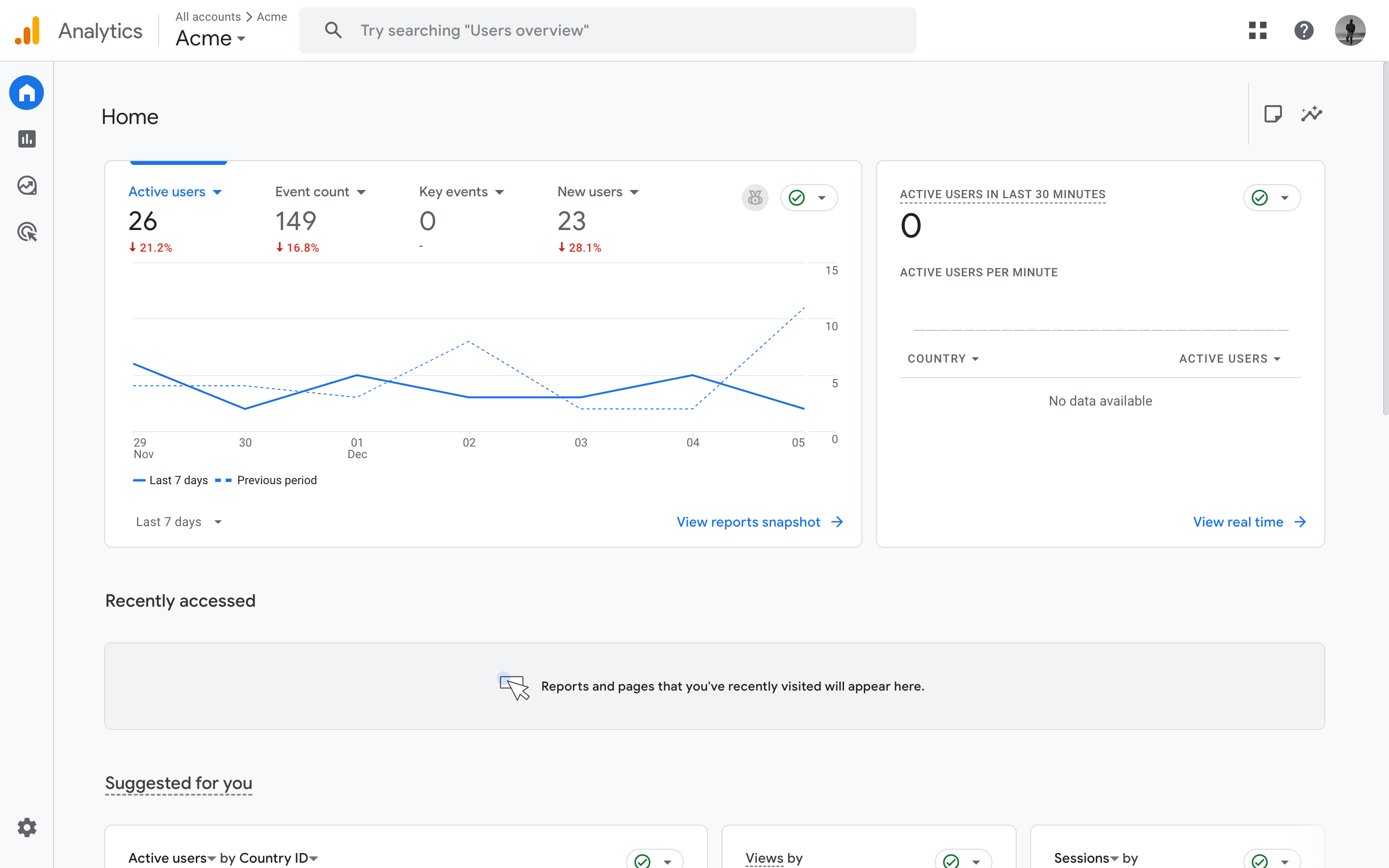Open the Active users metric dropdown

coord(175,191)
